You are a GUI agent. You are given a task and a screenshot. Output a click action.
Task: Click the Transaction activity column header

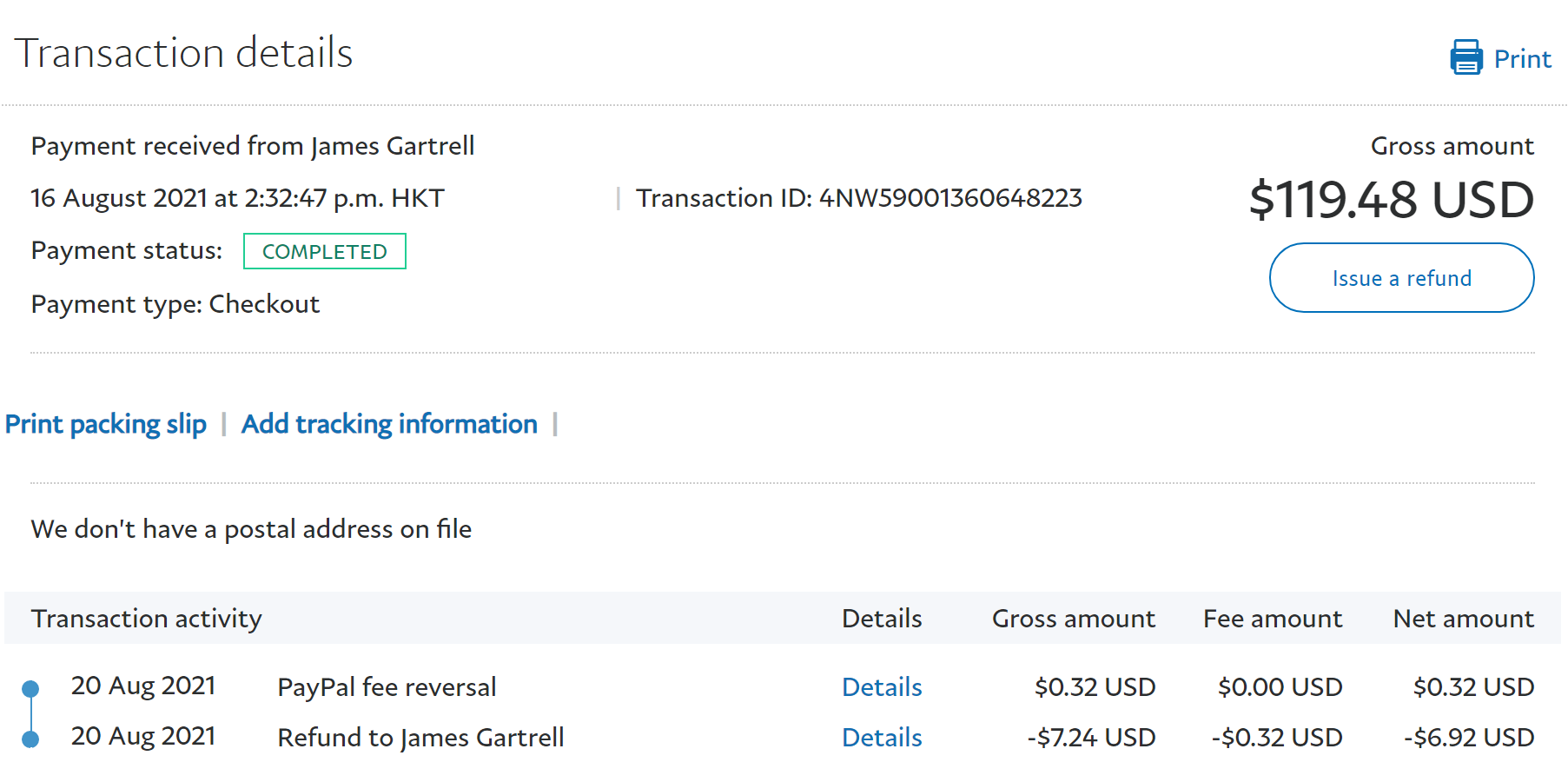pyautogui.click(x=146, y=619)
